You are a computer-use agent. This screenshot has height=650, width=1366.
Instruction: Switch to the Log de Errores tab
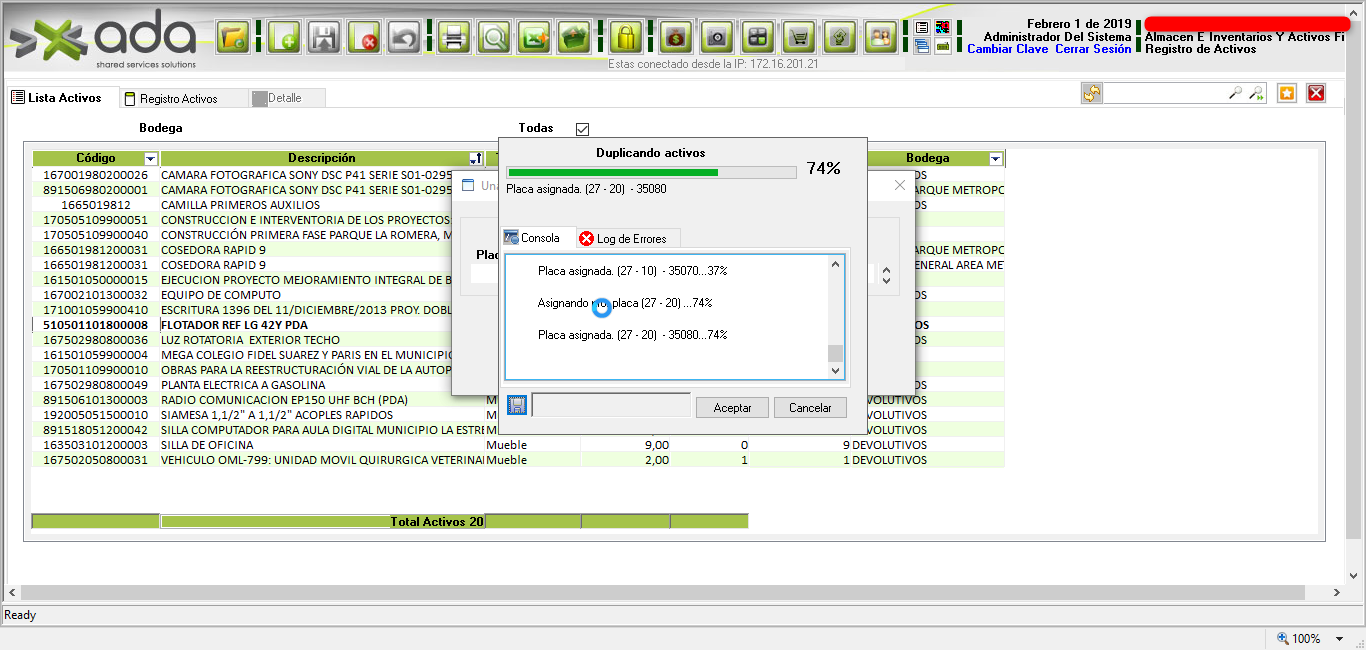point(628,238)
